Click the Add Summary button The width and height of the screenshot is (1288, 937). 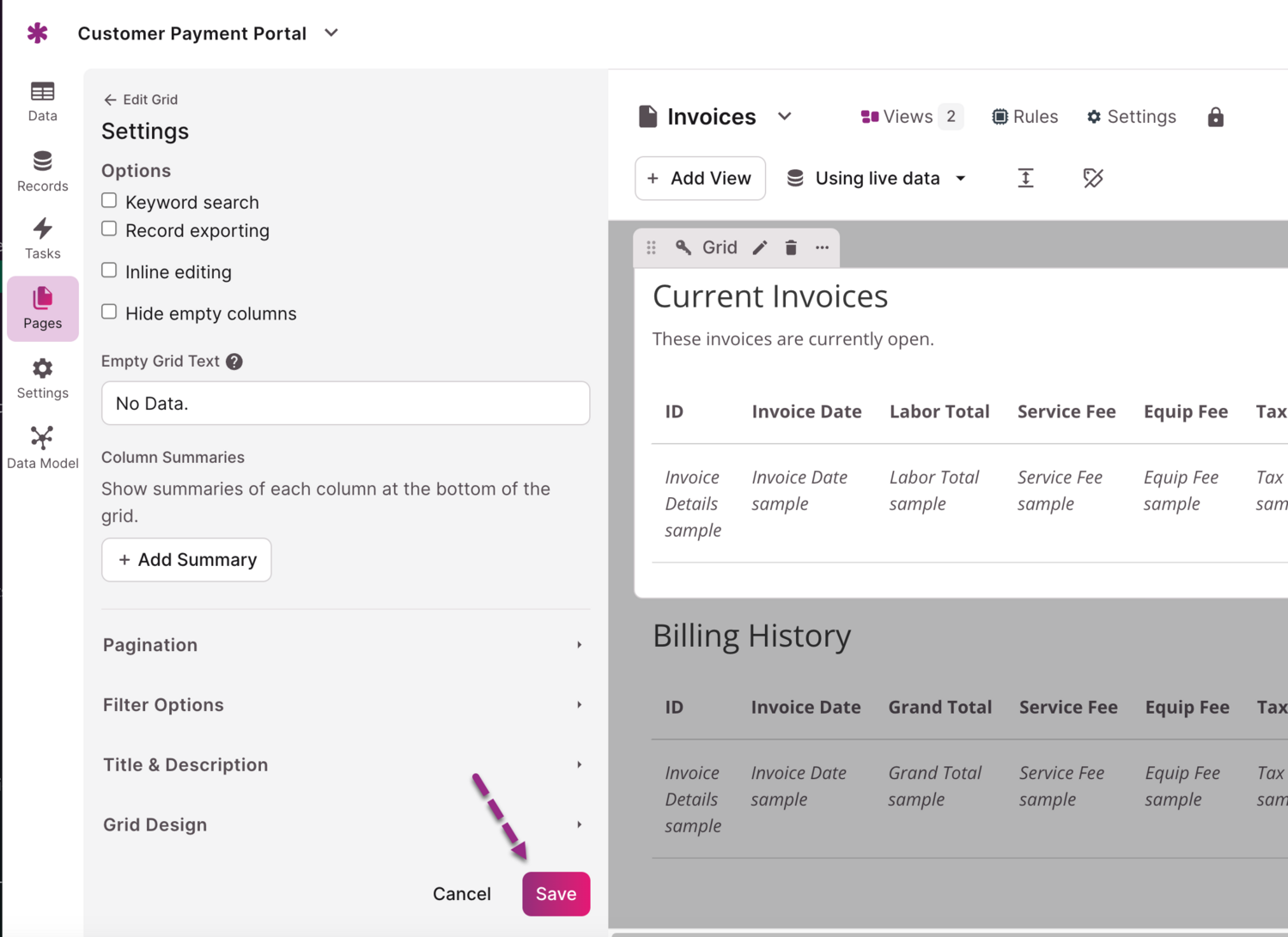(186, 560)
